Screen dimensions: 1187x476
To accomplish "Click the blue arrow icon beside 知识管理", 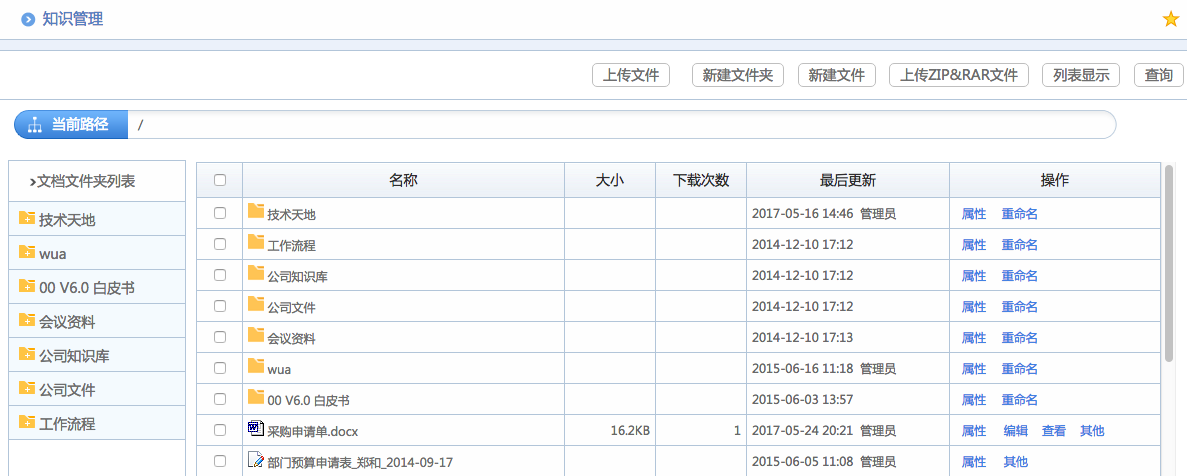I will 28,19.
